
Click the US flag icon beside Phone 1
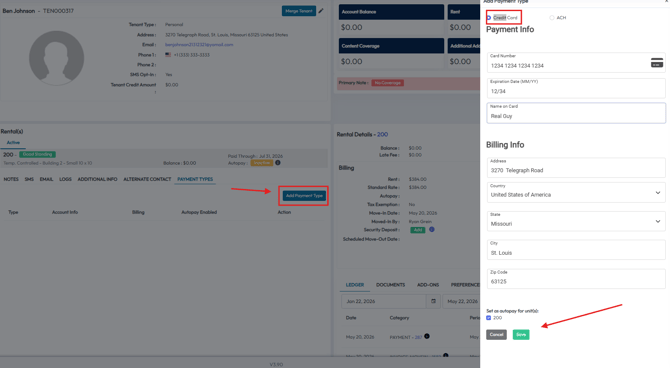pos(168,55)
